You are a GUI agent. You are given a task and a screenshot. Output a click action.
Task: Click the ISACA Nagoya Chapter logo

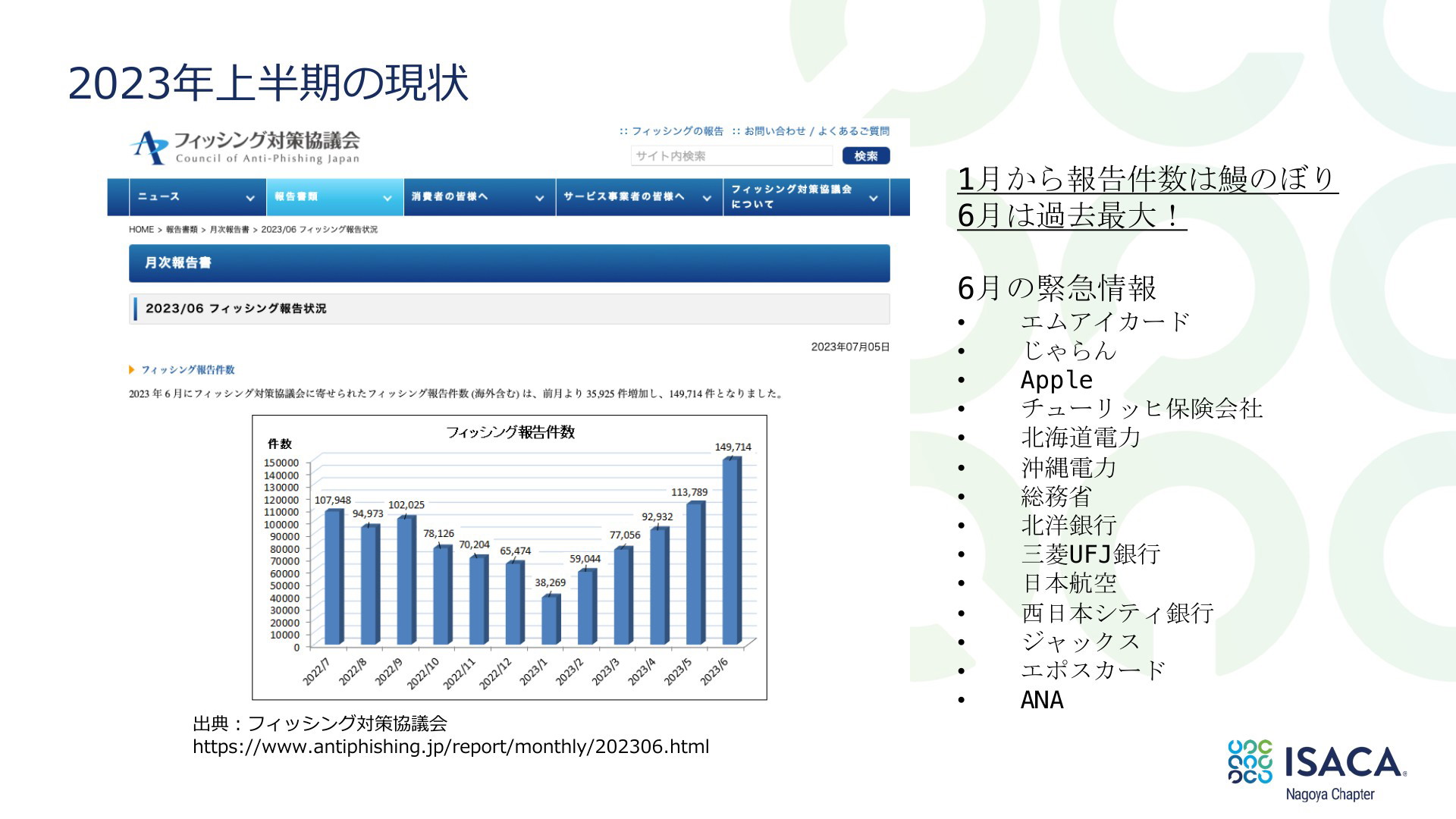[x=1317, y=770]
